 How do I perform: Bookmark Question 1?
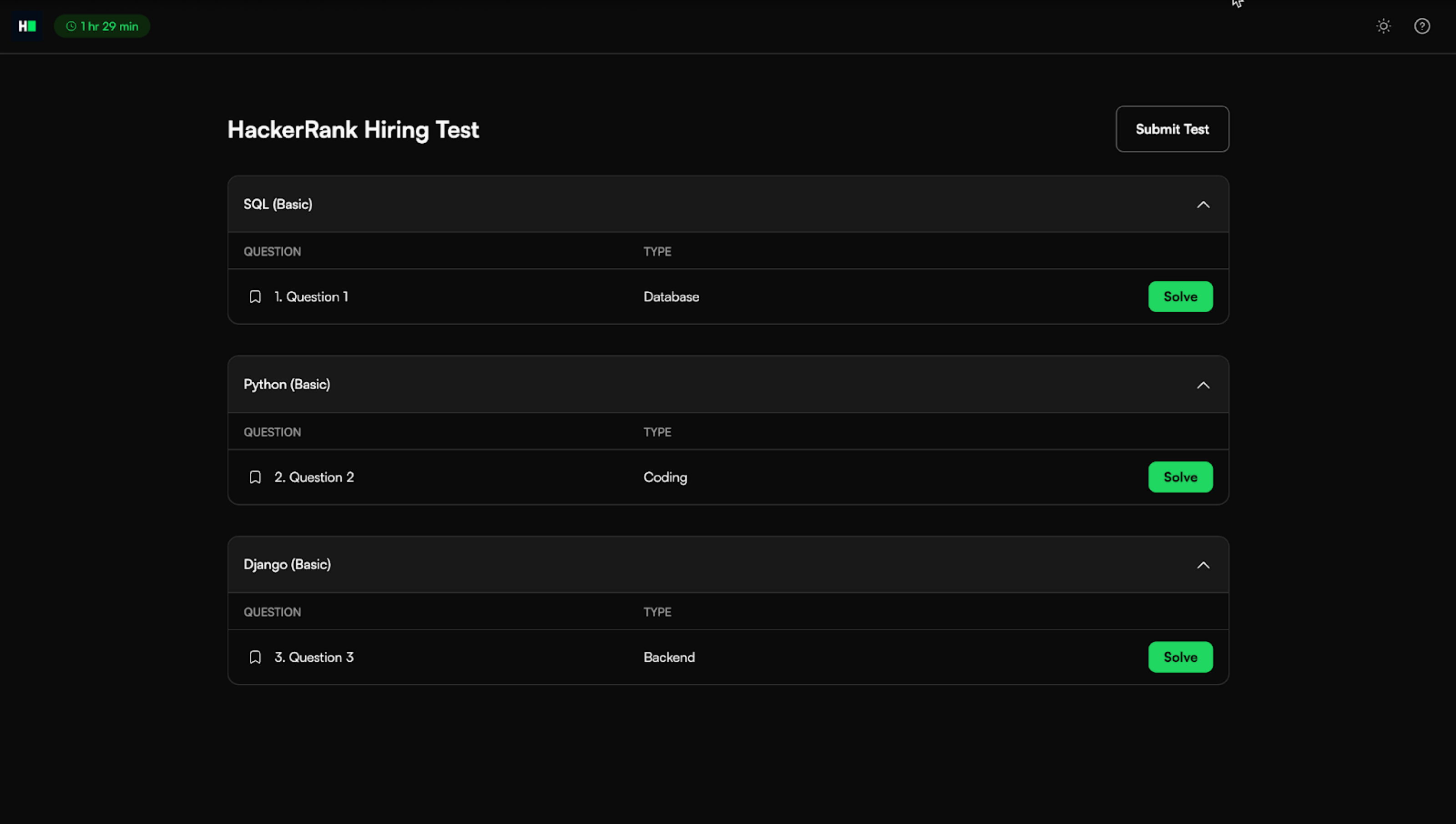(x=255, y=296)
